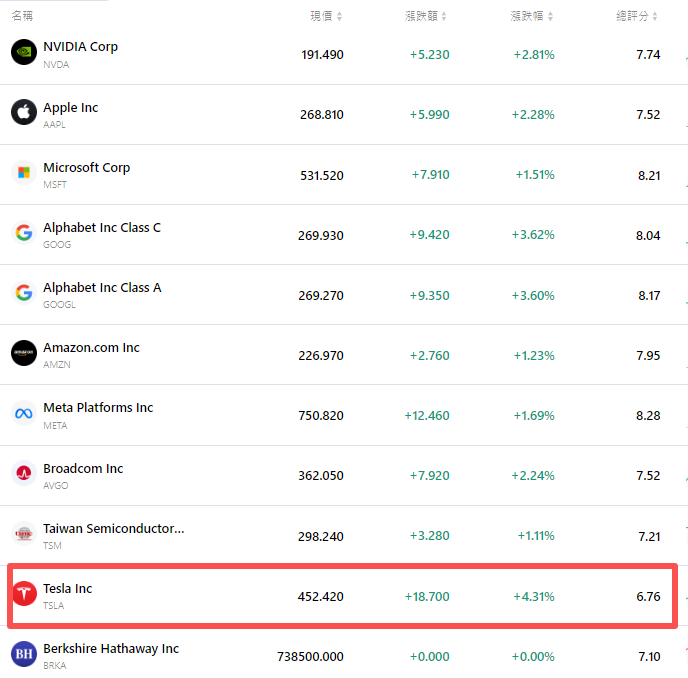Click the 名稱 column header
The width and height of the screenshot is (688, 678).
(x=22, y=16)
